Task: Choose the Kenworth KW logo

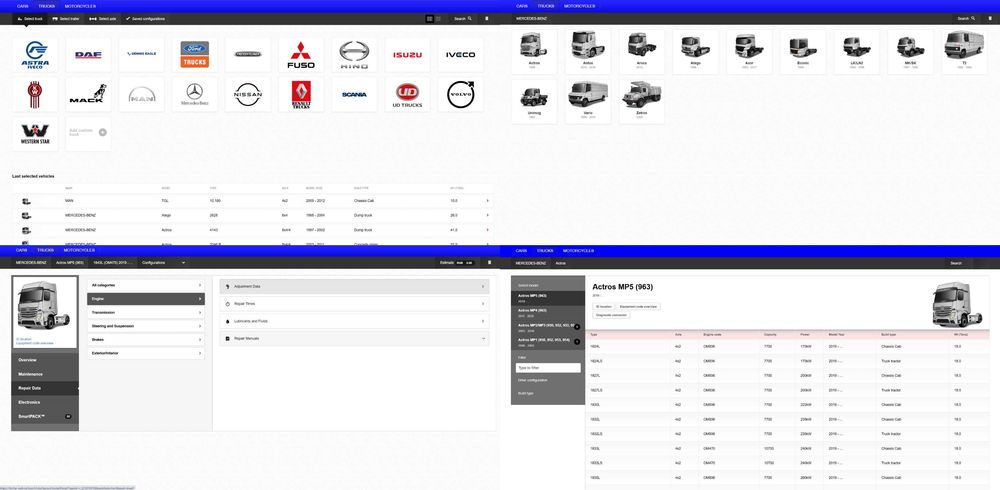Action: (x=34, y=94)
